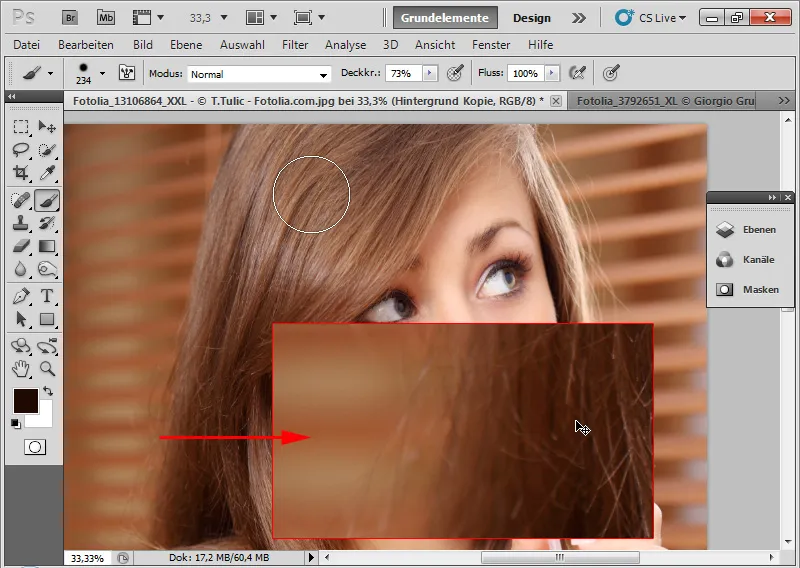The height and width of the screenshot is (568, 800).
Task: Select the Spot Healing Brush tool
Action: (x=20, y=200)
